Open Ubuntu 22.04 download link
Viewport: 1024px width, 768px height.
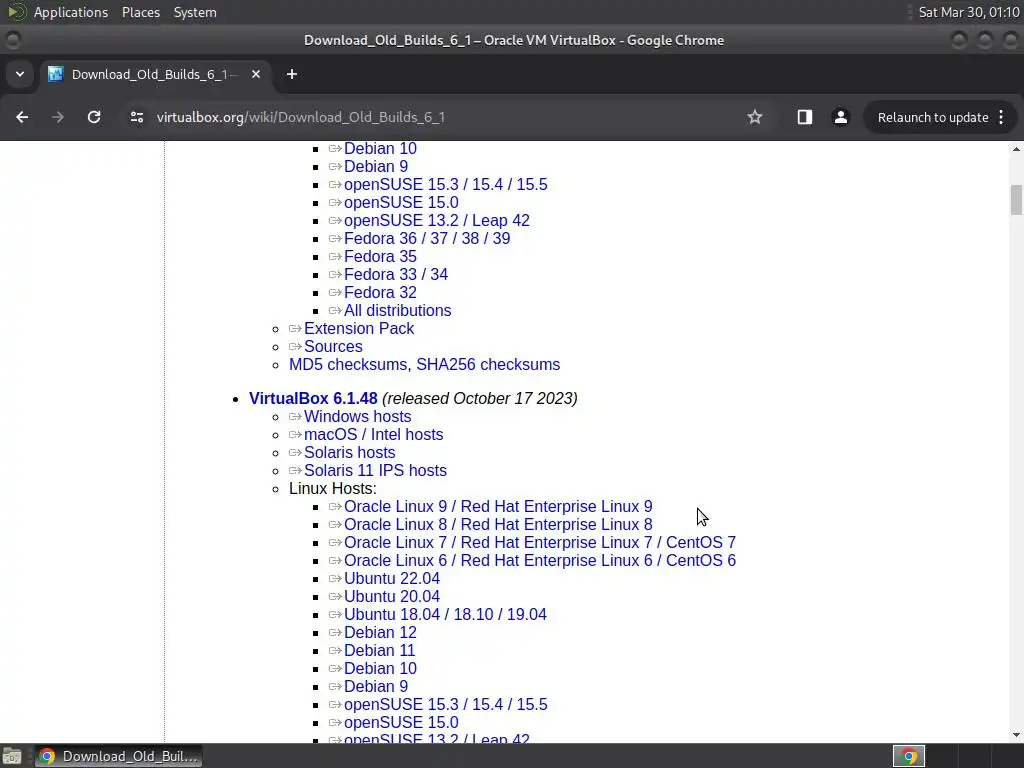[392, 579]
